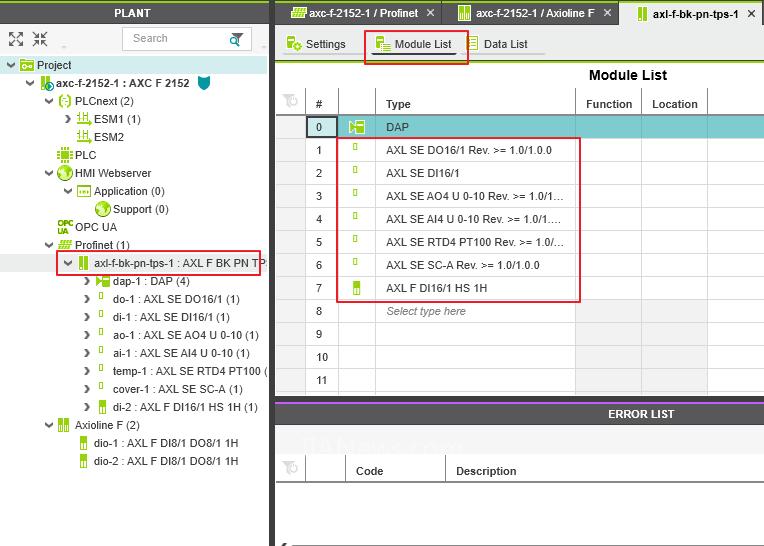
Task: Click the Error List reset filter icon
Action: pyautogui.click(x=290, y=468)
